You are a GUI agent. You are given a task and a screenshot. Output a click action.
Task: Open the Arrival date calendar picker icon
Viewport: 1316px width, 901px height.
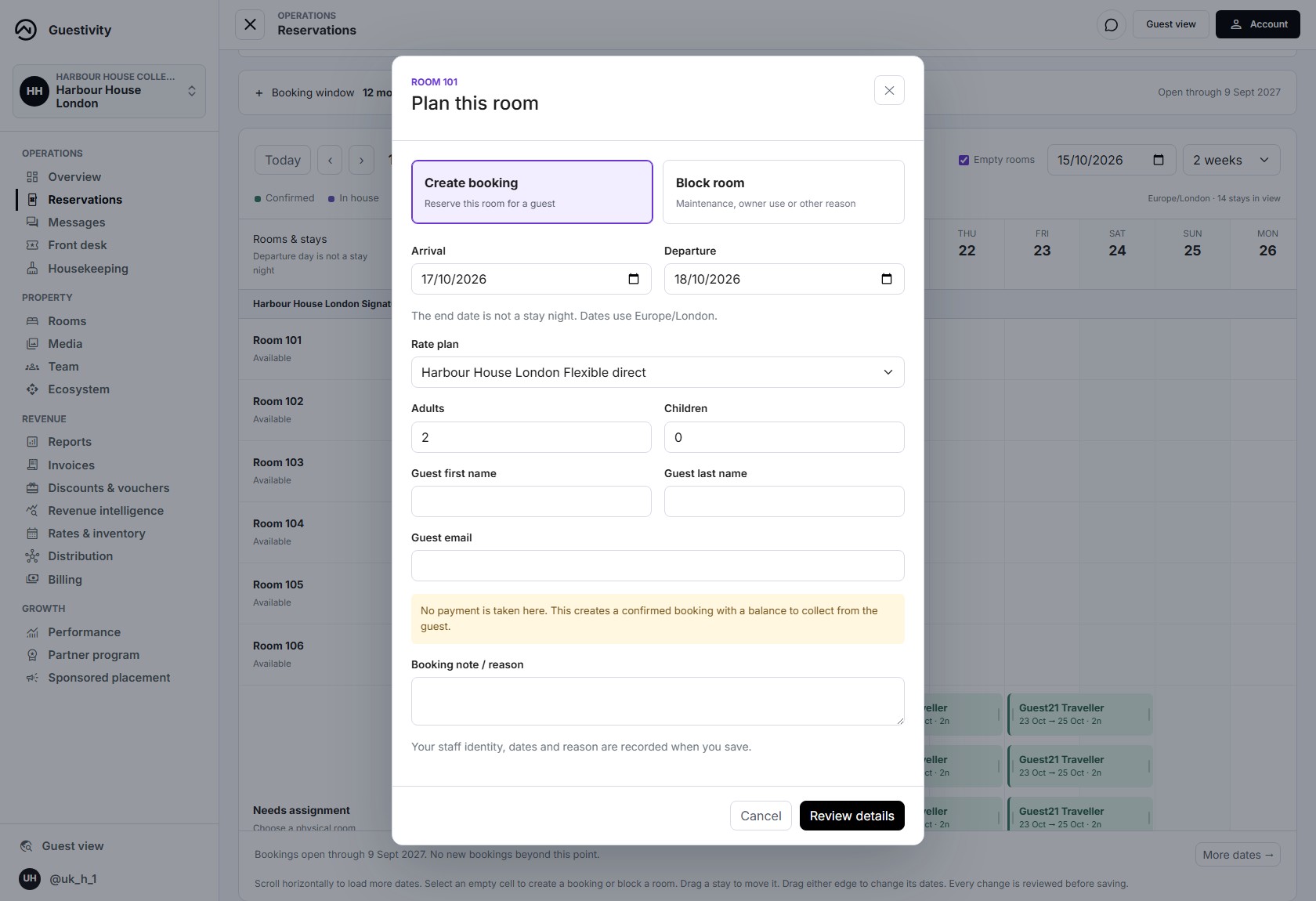[x=634, y=279]
